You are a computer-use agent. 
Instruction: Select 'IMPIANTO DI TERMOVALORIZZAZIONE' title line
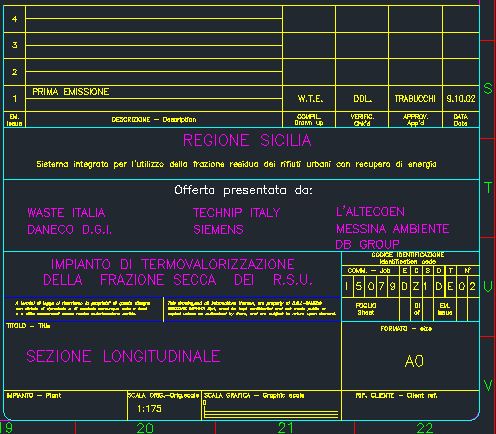[173, 264]
